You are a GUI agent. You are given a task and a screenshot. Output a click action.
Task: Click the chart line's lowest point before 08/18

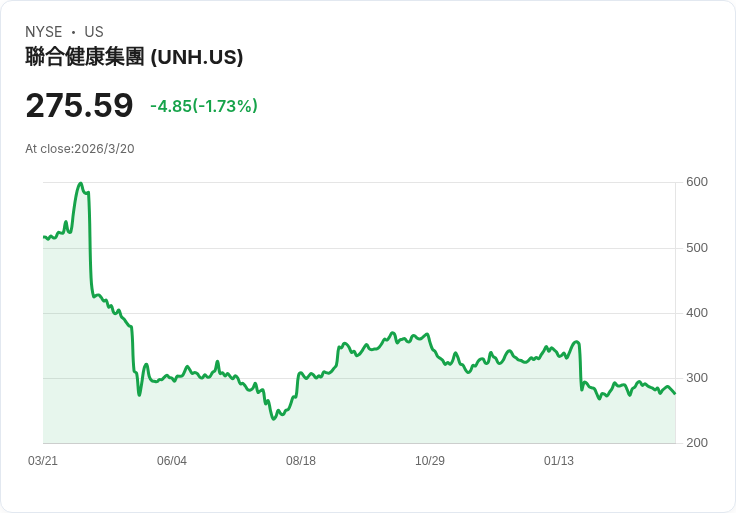point(273,419)
